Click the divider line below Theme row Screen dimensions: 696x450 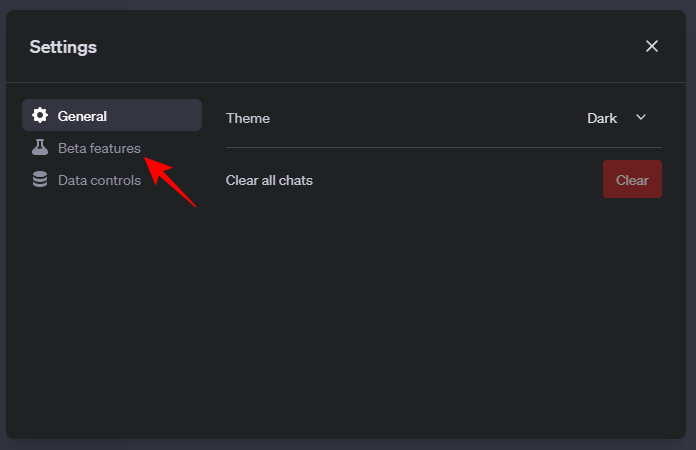click(x=443, y=147)
